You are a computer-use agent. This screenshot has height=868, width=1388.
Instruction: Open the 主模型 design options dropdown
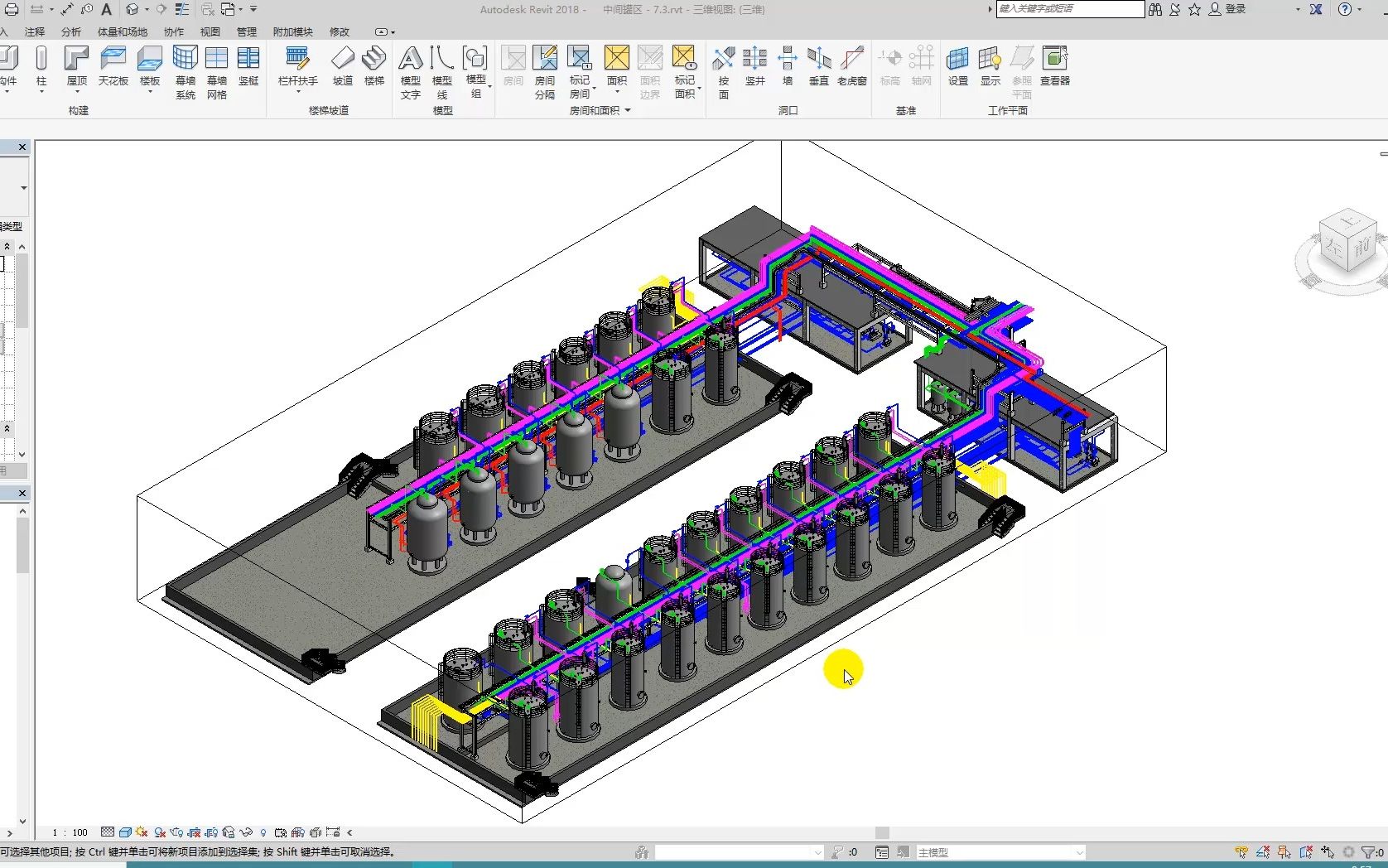click(x=1079, y=852)
